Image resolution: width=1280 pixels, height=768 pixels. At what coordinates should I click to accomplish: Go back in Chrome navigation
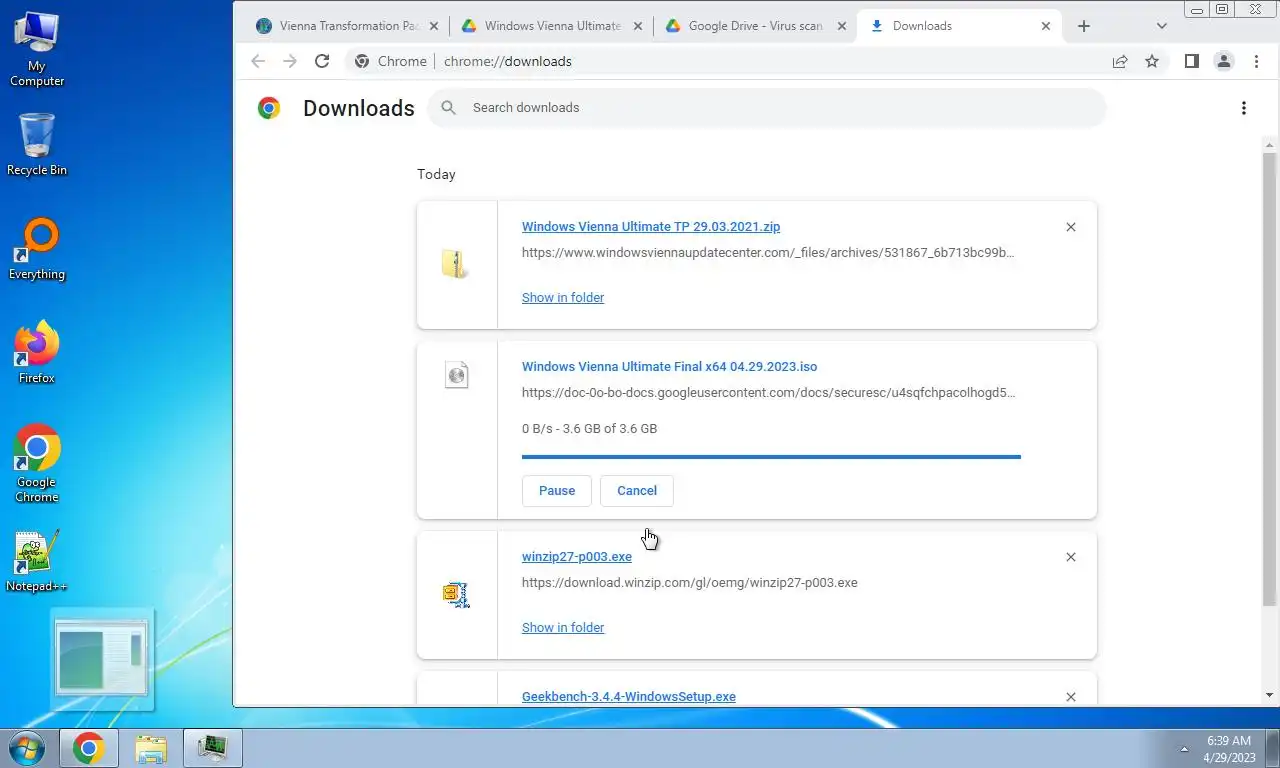click(x=258, y=61)
